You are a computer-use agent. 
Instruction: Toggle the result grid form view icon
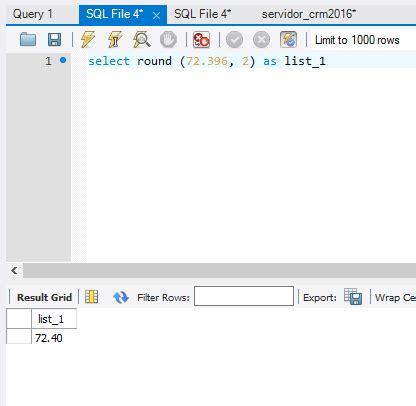point(92,297)
